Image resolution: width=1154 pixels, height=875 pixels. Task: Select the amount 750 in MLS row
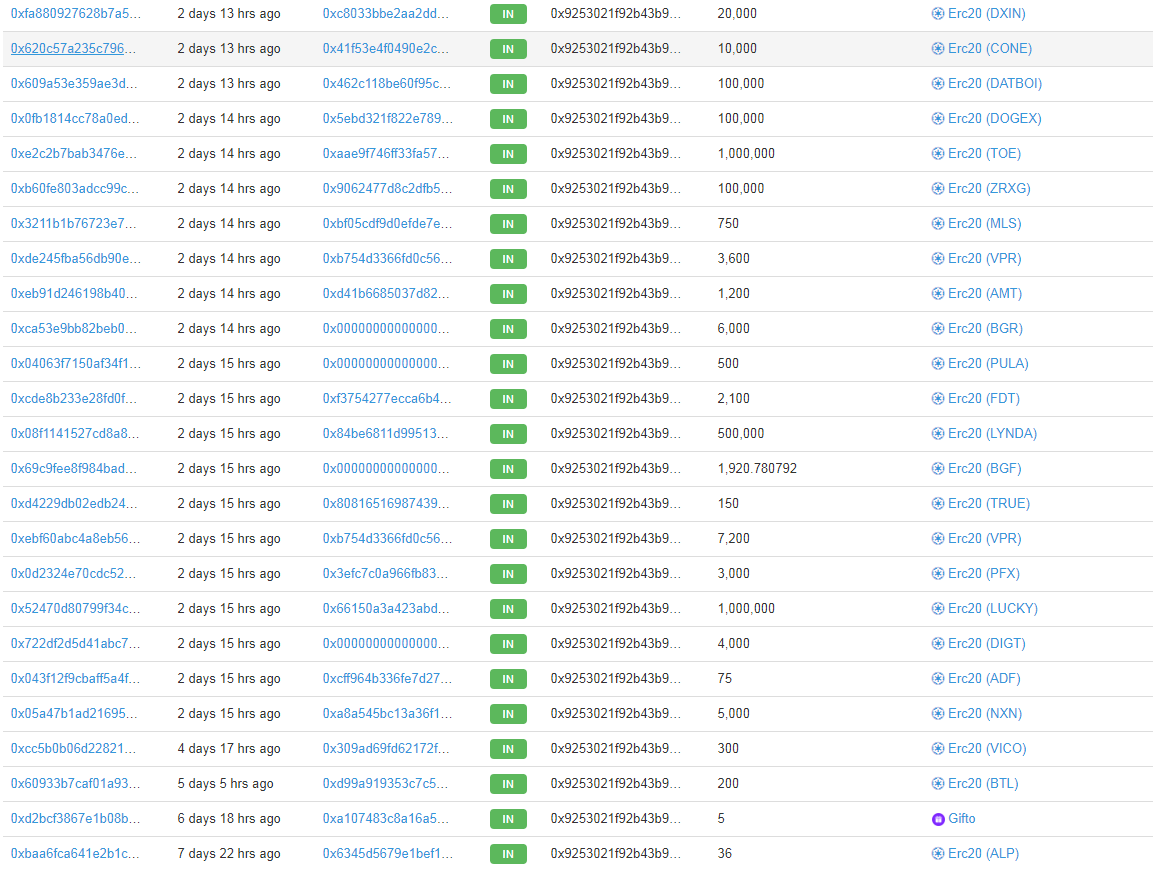pos(729,224)
